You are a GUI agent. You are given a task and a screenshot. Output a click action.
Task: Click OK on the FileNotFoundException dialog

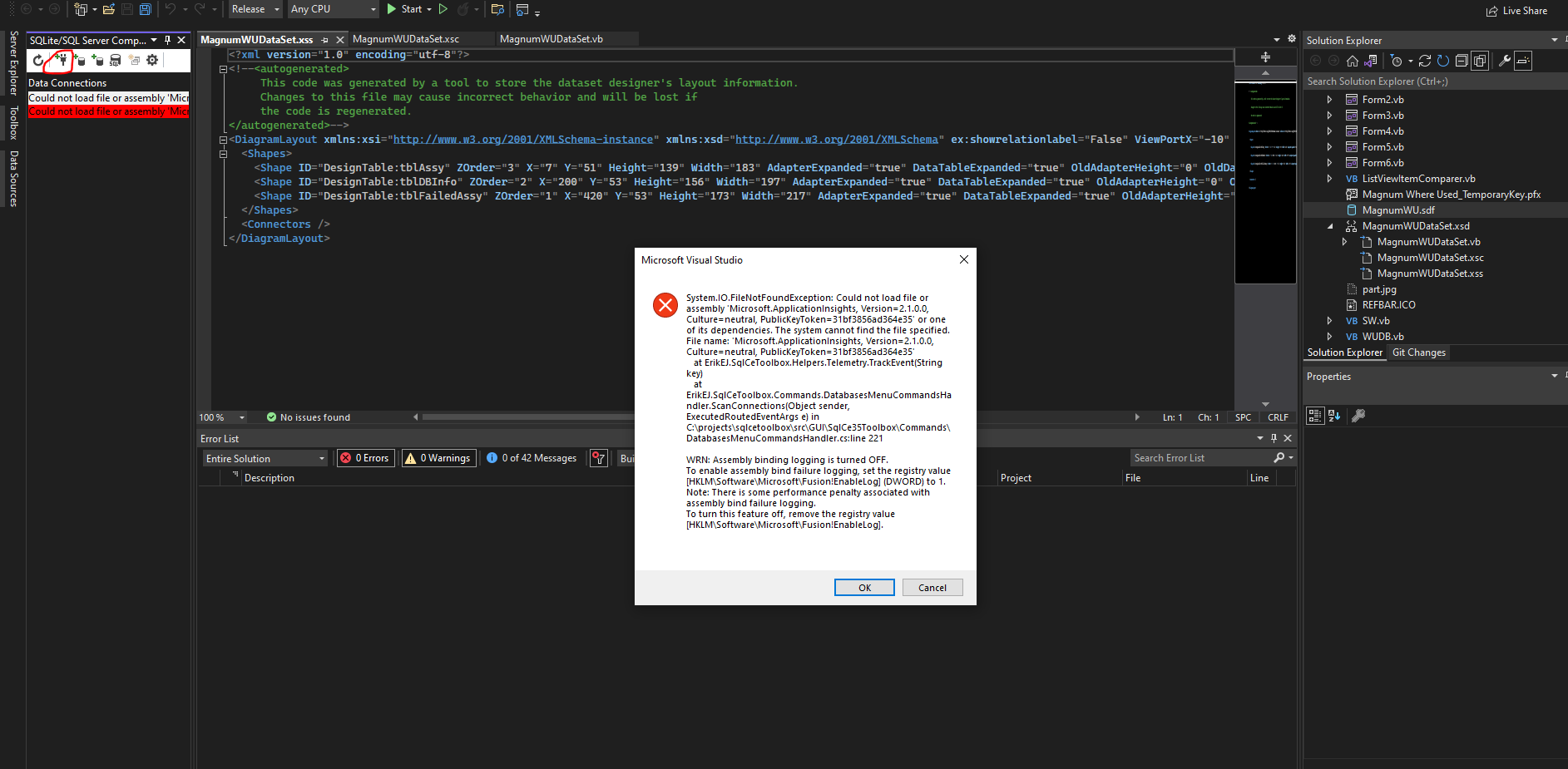pos(863,587)
